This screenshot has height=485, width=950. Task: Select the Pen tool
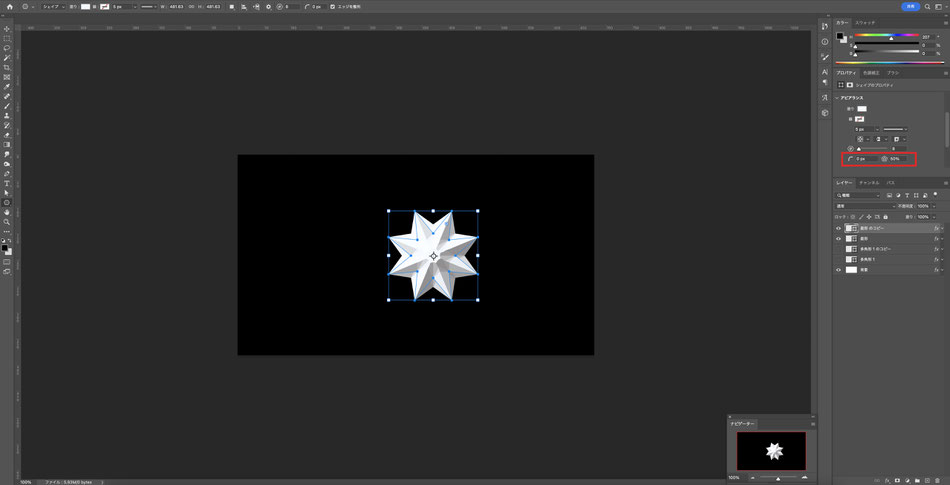click(7, 173)
